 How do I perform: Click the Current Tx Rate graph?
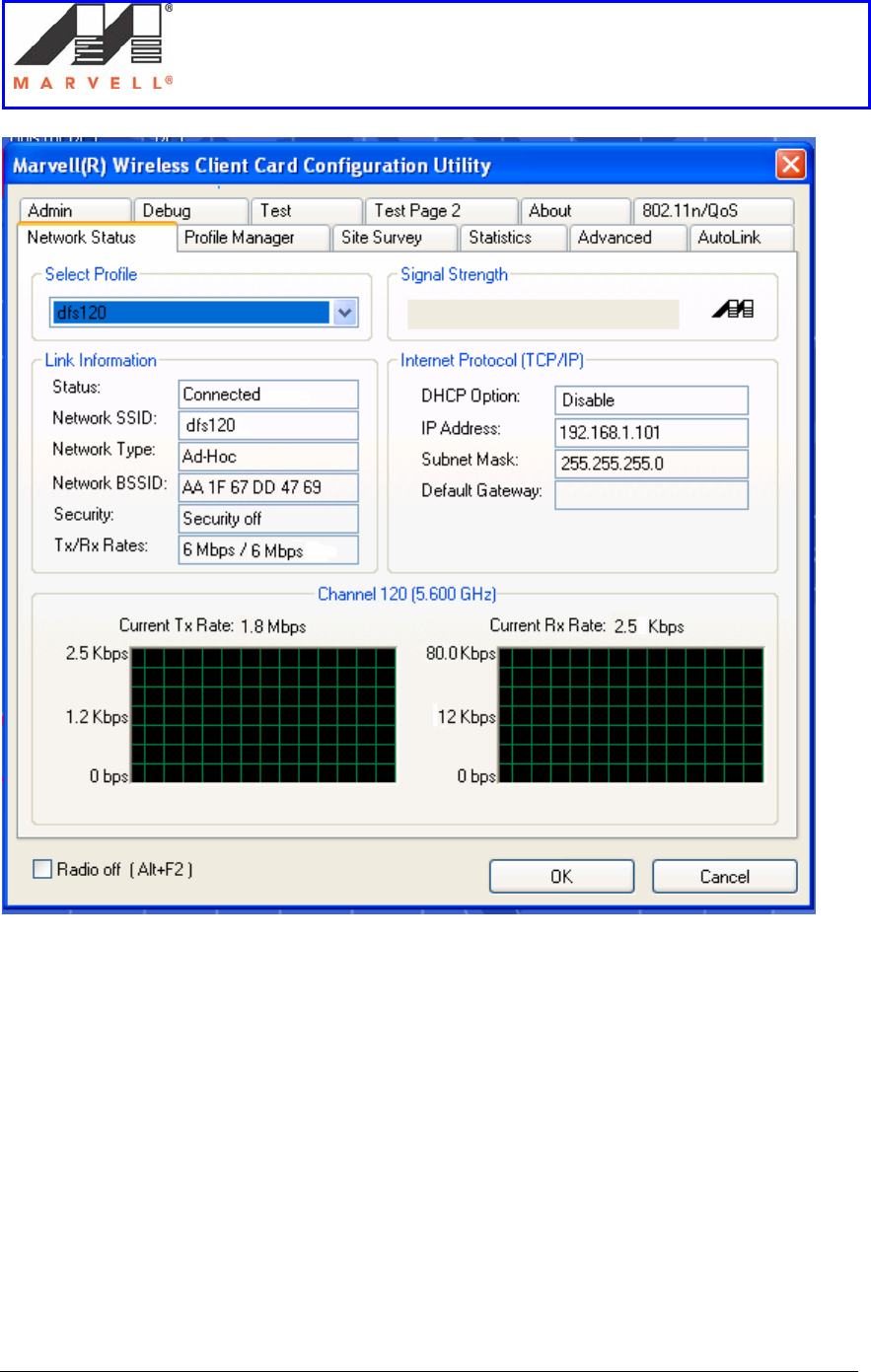click(263, 715)
